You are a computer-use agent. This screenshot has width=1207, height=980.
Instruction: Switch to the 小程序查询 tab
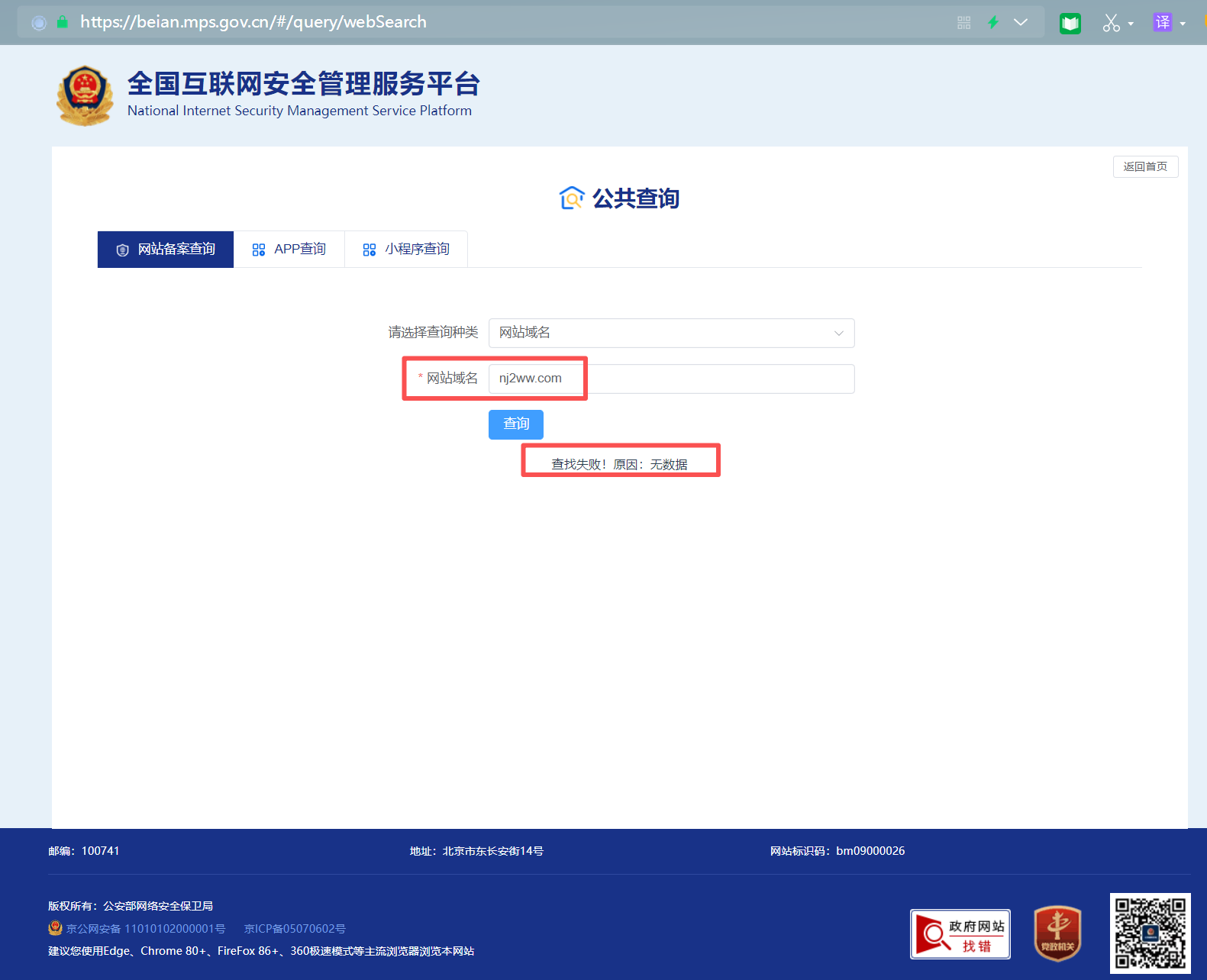tap(406, 250)
